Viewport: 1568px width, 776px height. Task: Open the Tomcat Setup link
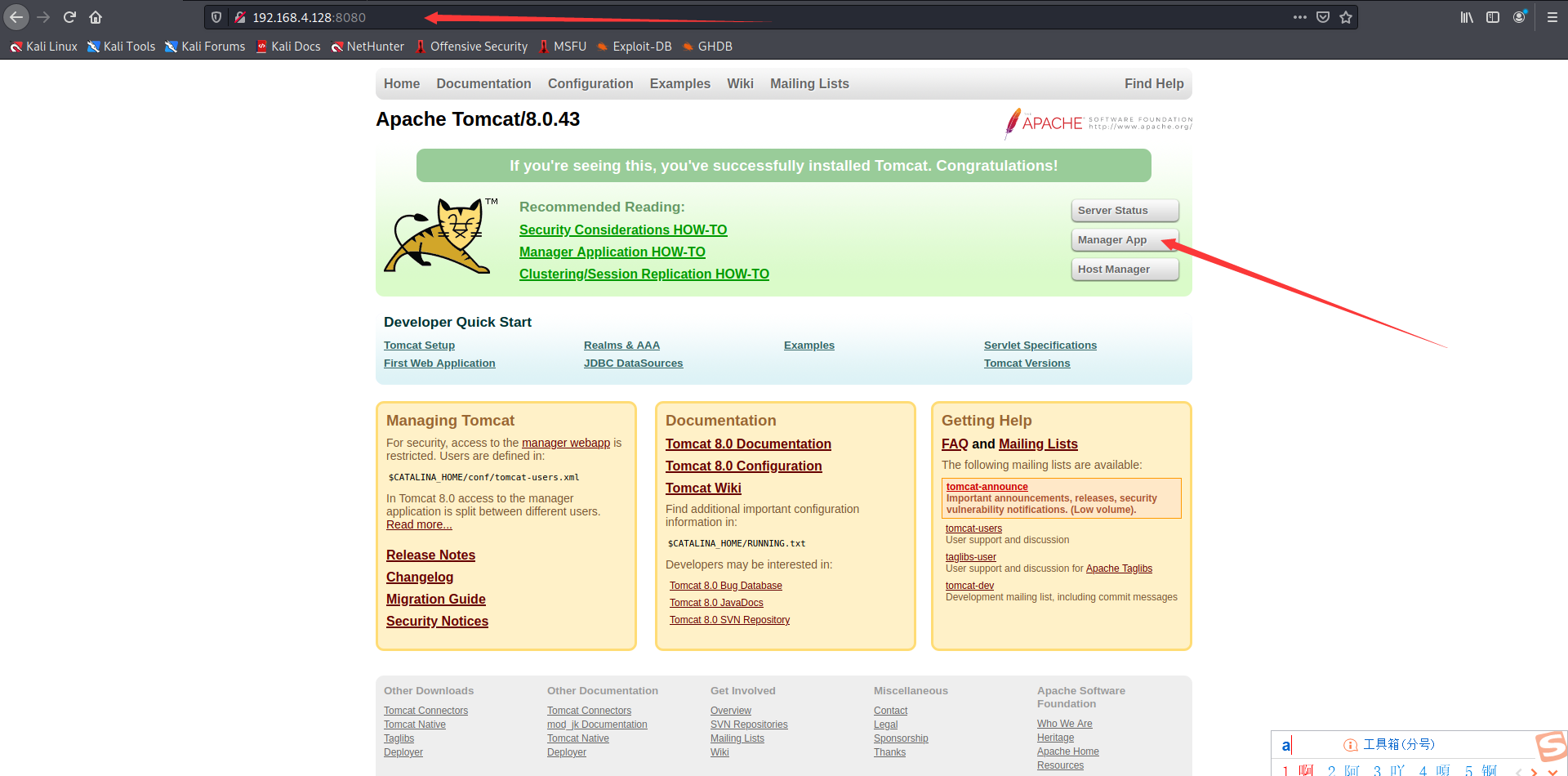pyautogui.click(x=419, y=346)
